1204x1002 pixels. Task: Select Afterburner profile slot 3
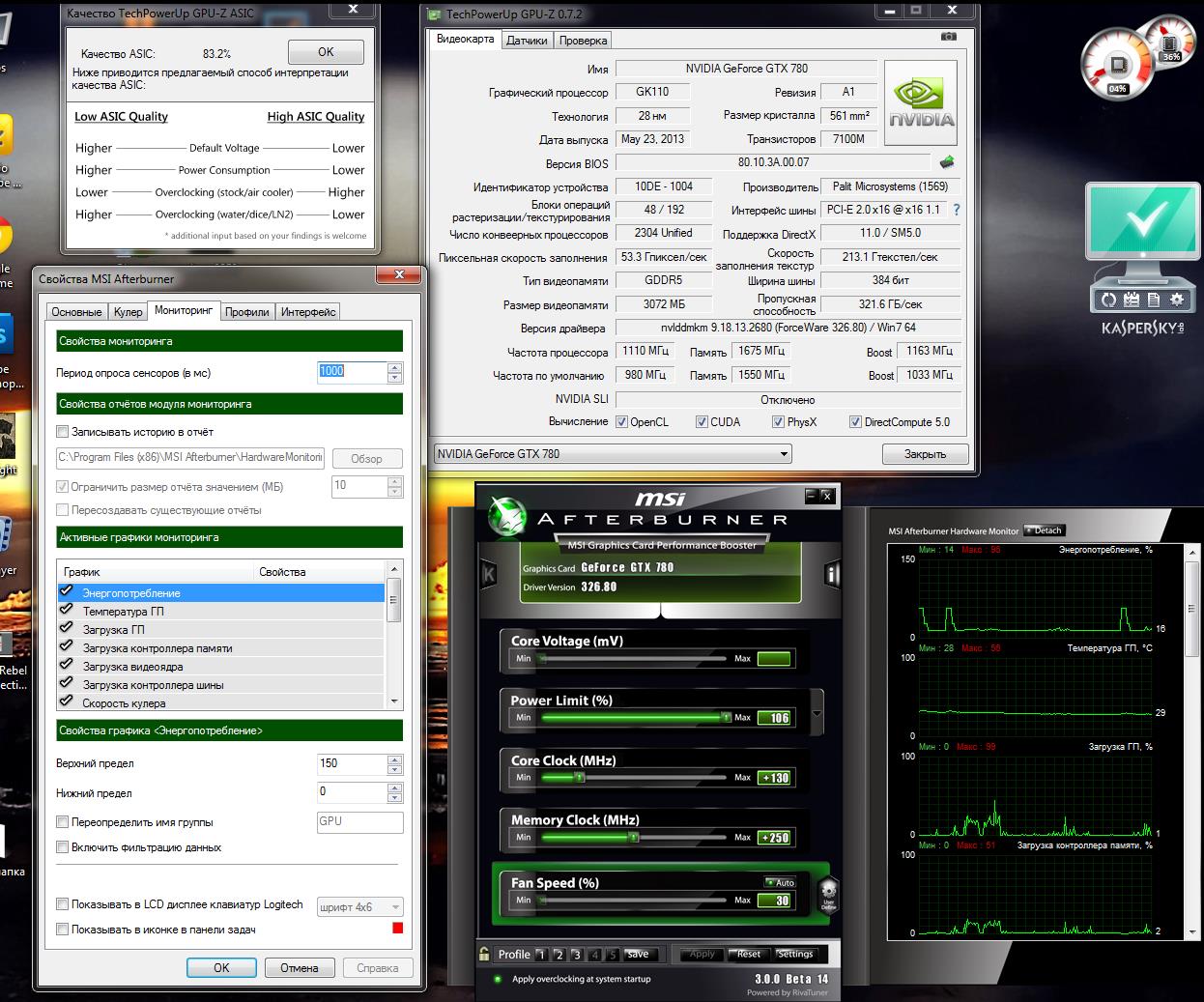576,955
